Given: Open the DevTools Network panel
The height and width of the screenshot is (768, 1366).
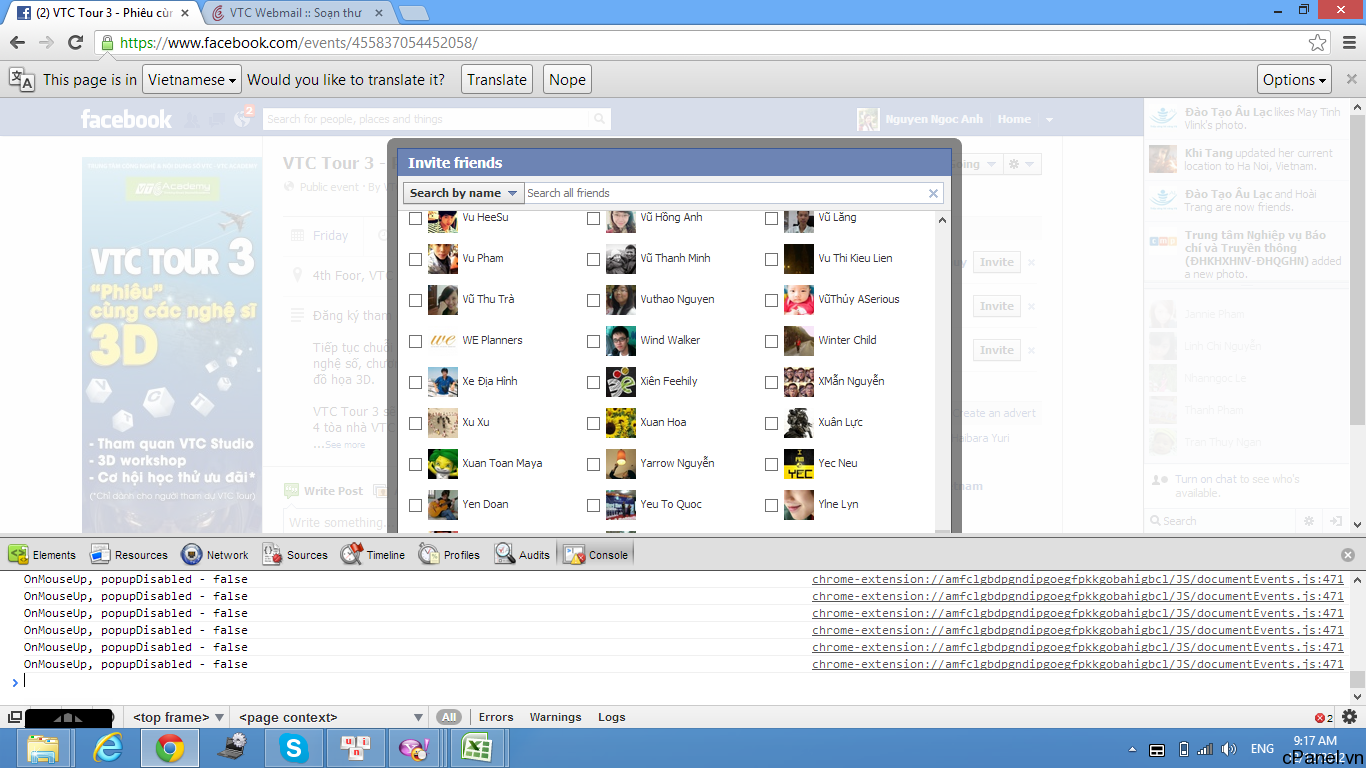Looking at the screenshot, I should pyautogui.click(x=214, y=554).
